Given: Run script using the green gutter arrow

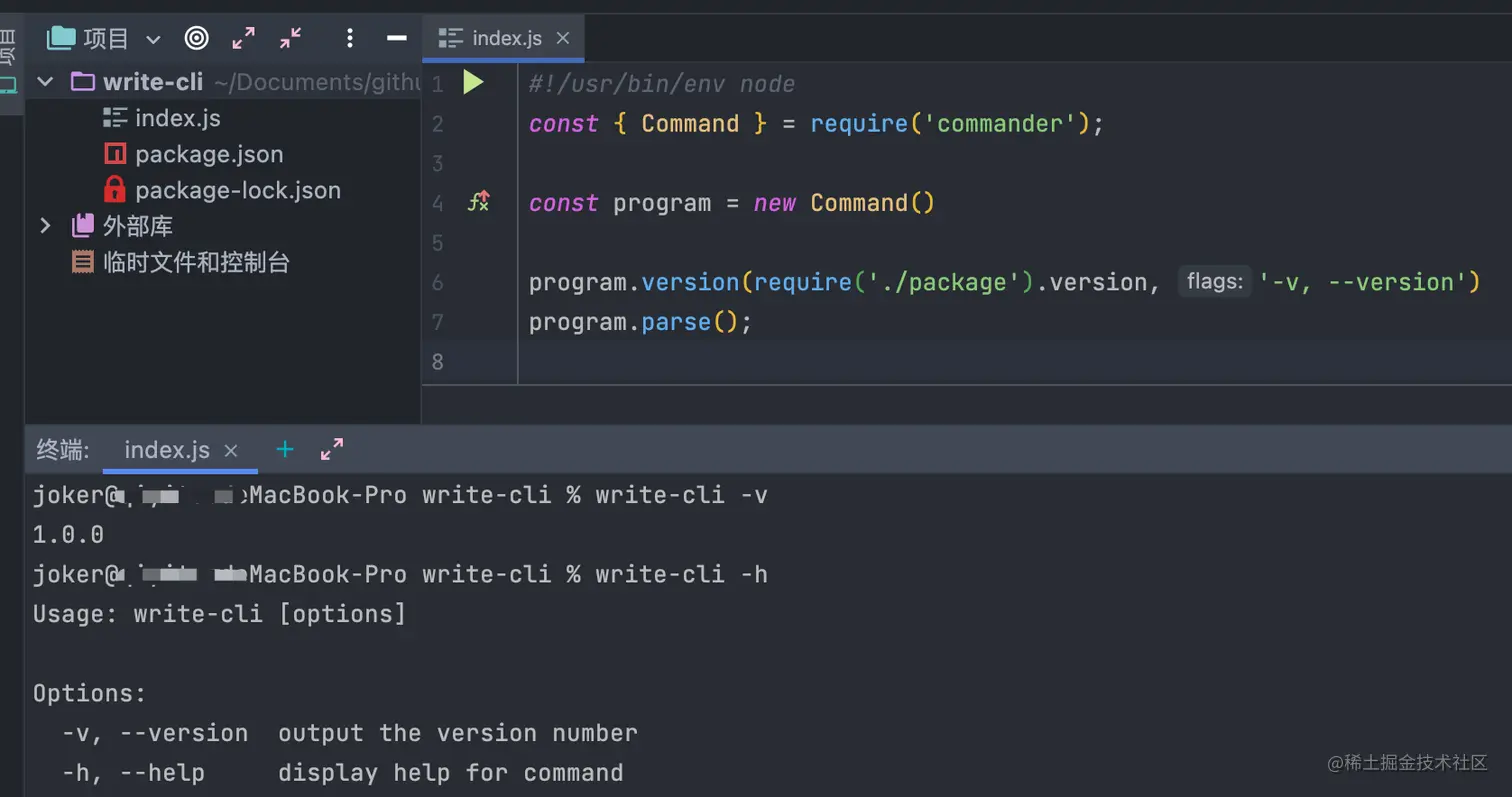Looking at the screenshot, I should coord(473,83).
